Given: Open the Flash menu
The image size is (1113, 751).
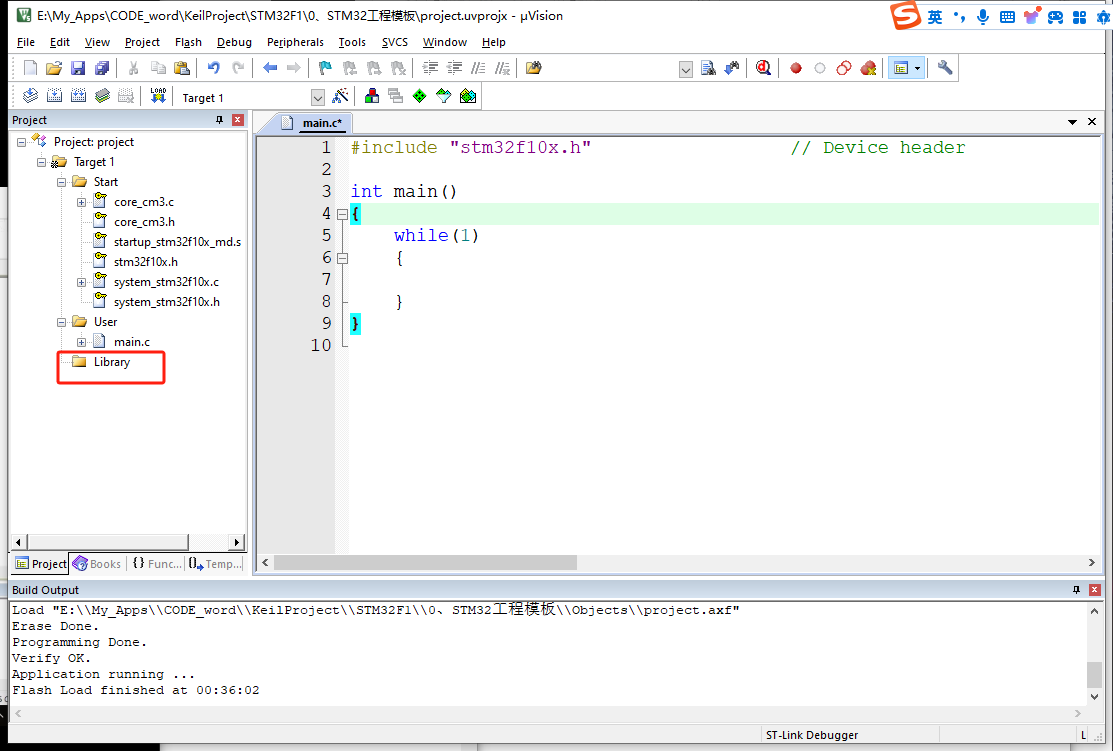Looking at the screenshot, I should pos(188,42).
